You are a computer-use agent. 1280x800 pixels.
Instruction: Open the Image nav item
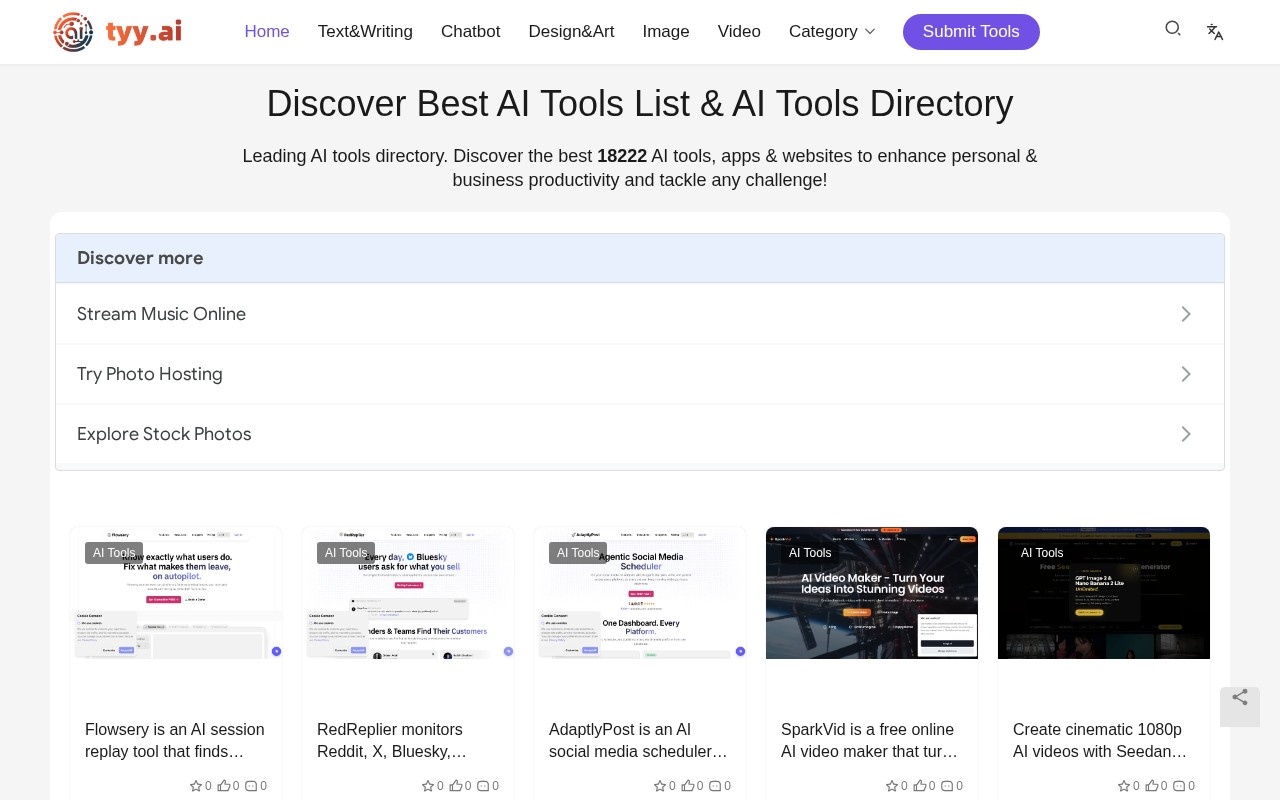[666, 32]
